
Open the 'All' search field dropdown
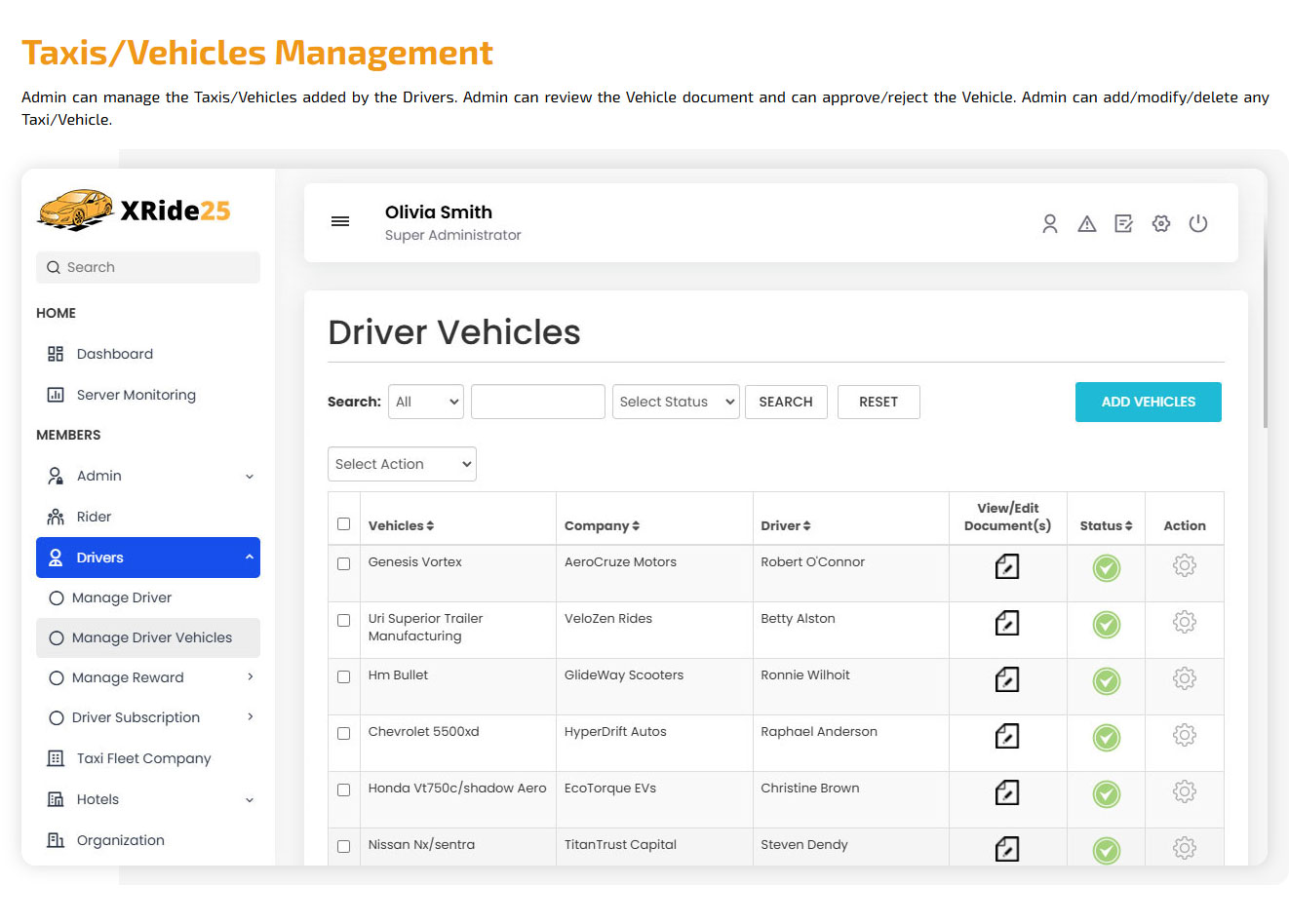click(x=426, y=402)
